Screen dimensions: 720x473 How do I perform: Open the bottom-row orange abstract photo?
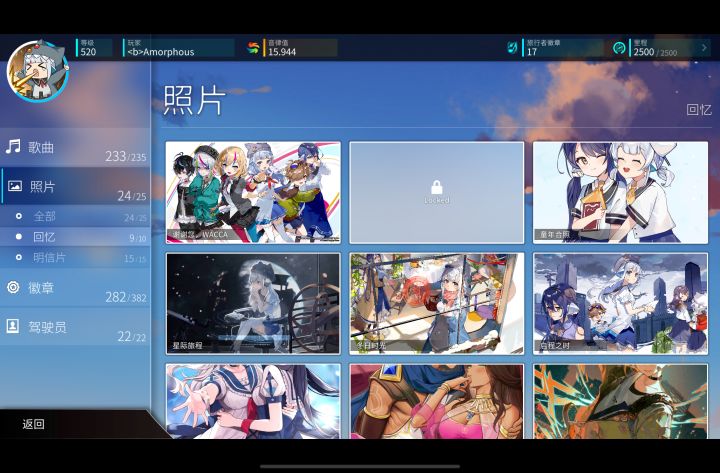pos(620,401)
